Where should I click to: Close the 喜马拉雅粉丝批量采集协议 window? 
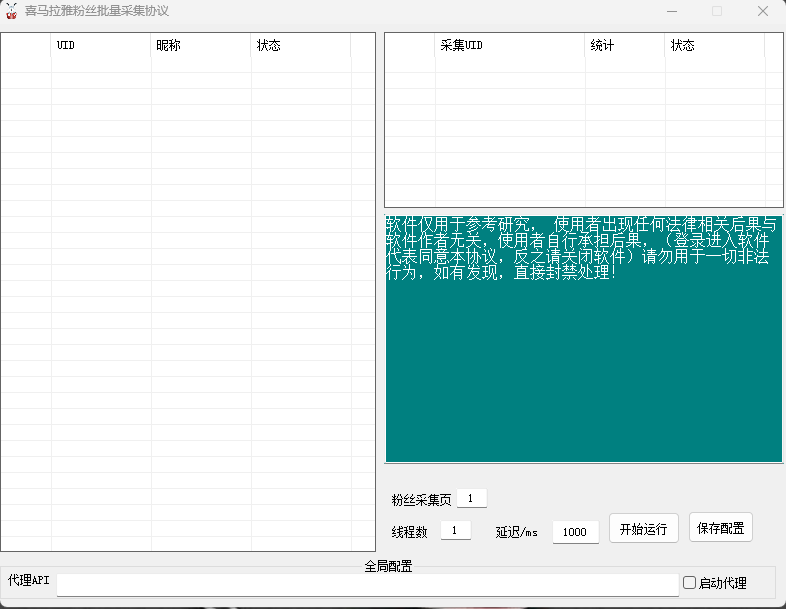763,11
